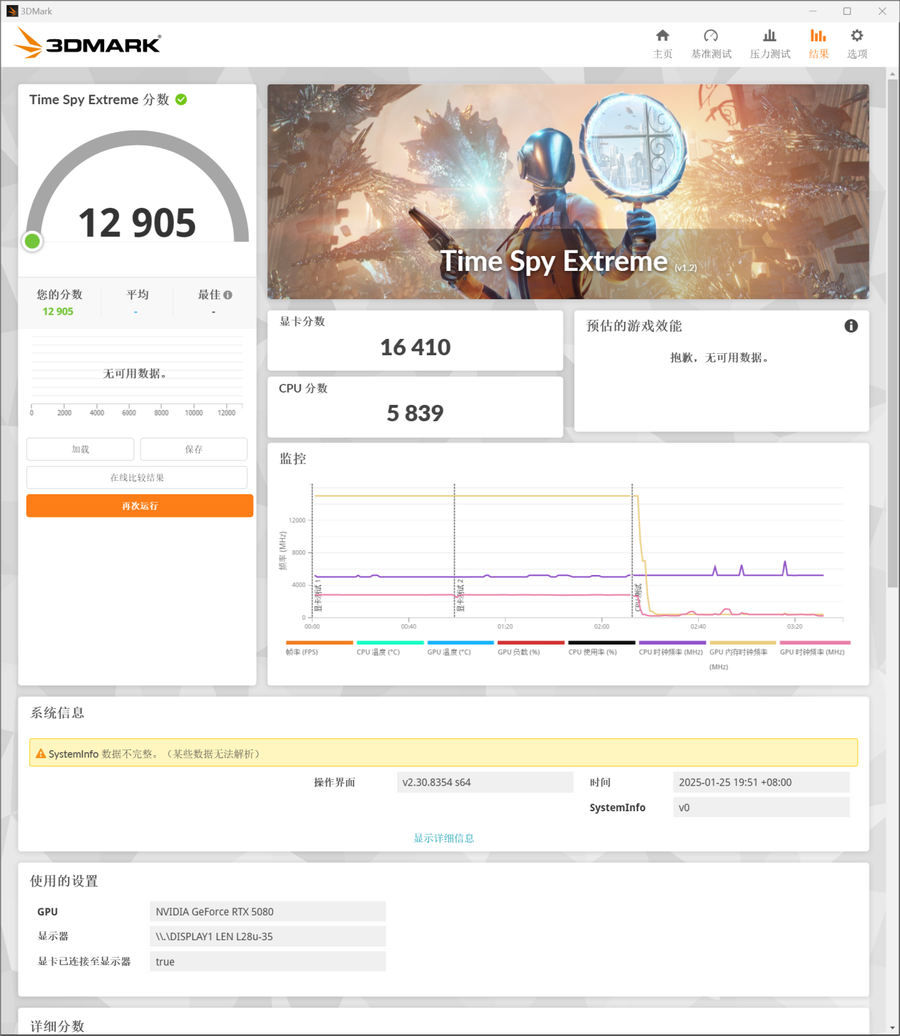900x1036 pixels.
Task: Click the 操作界面 version field v2.30.8354 s64
Action: coord(485,782)
